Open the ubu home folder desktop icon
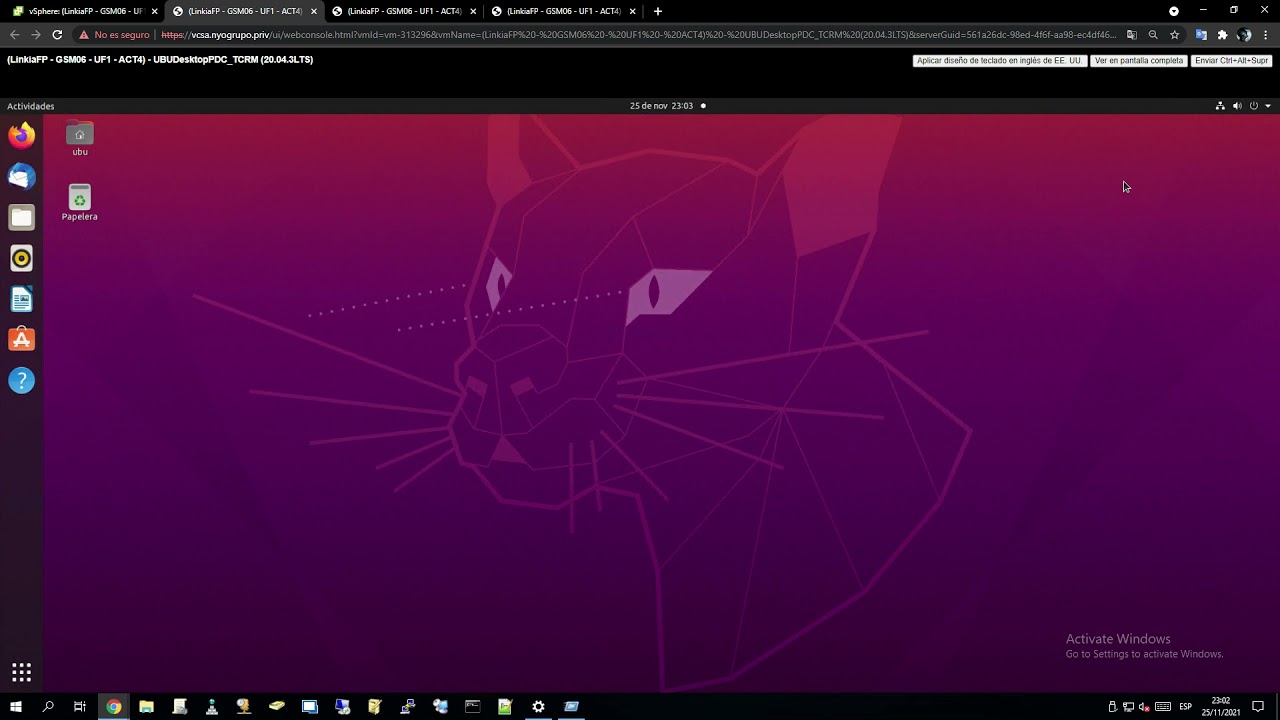The height and width of the screenshot is (720, 1280). (80, 139)
